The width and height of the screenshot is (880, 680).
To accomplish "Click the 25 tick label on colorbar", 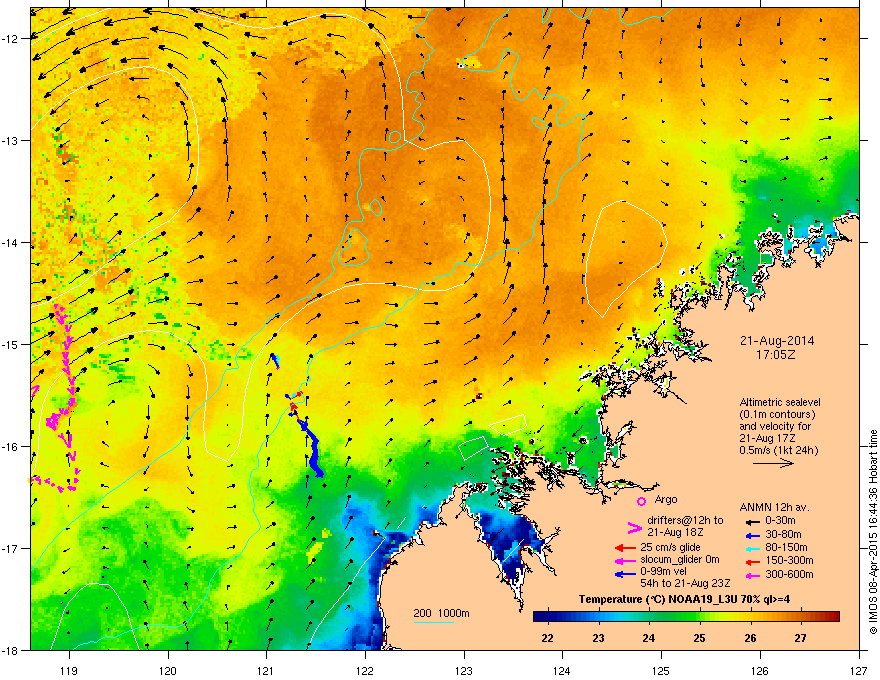I will coord(699,638).
